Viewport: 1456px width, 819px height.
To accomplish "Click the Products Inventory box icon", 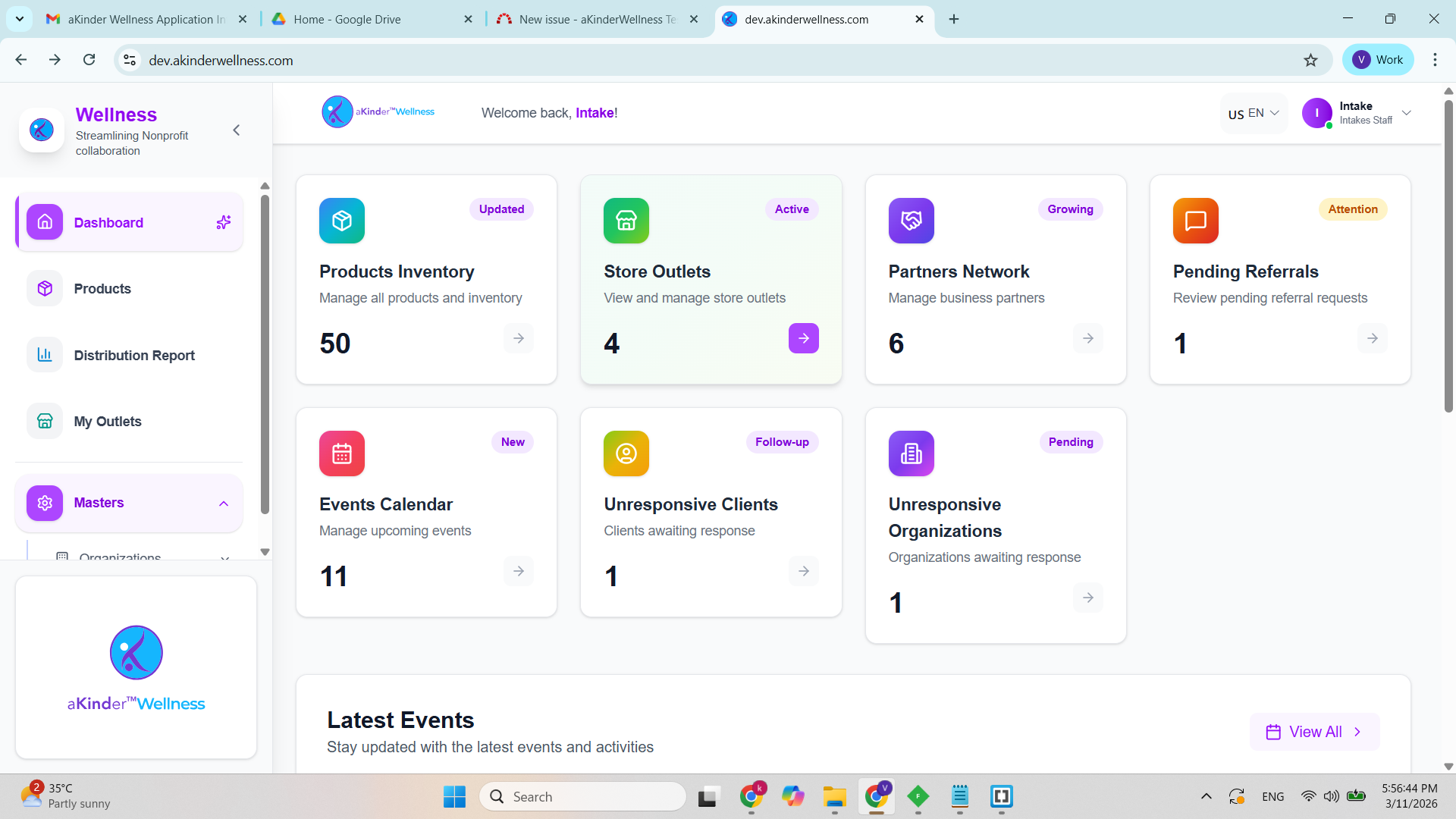I will [341, 221].
